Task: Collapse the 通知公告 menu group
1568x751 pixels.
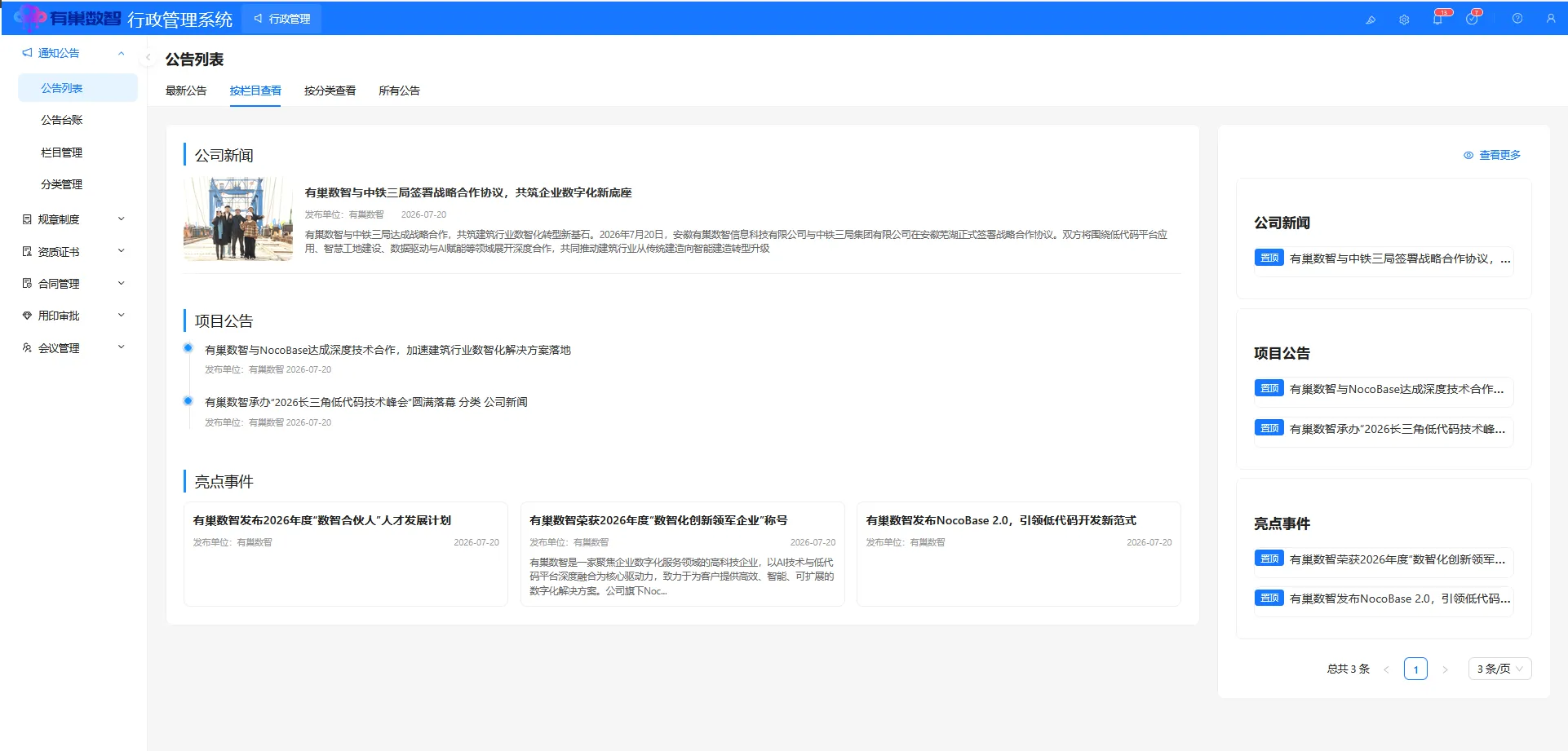Action: (x=122, y=53)
